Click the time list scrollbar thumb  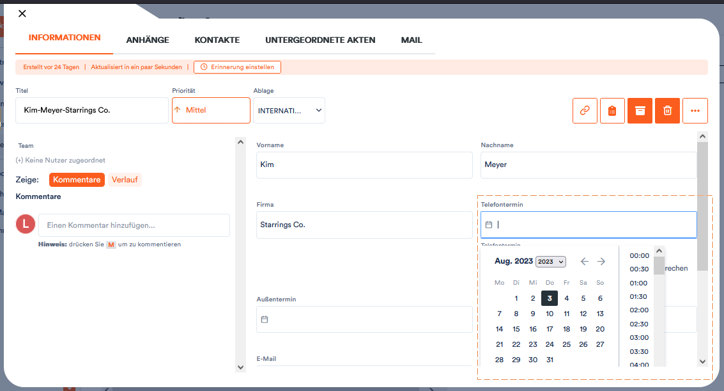pos(659,265)
